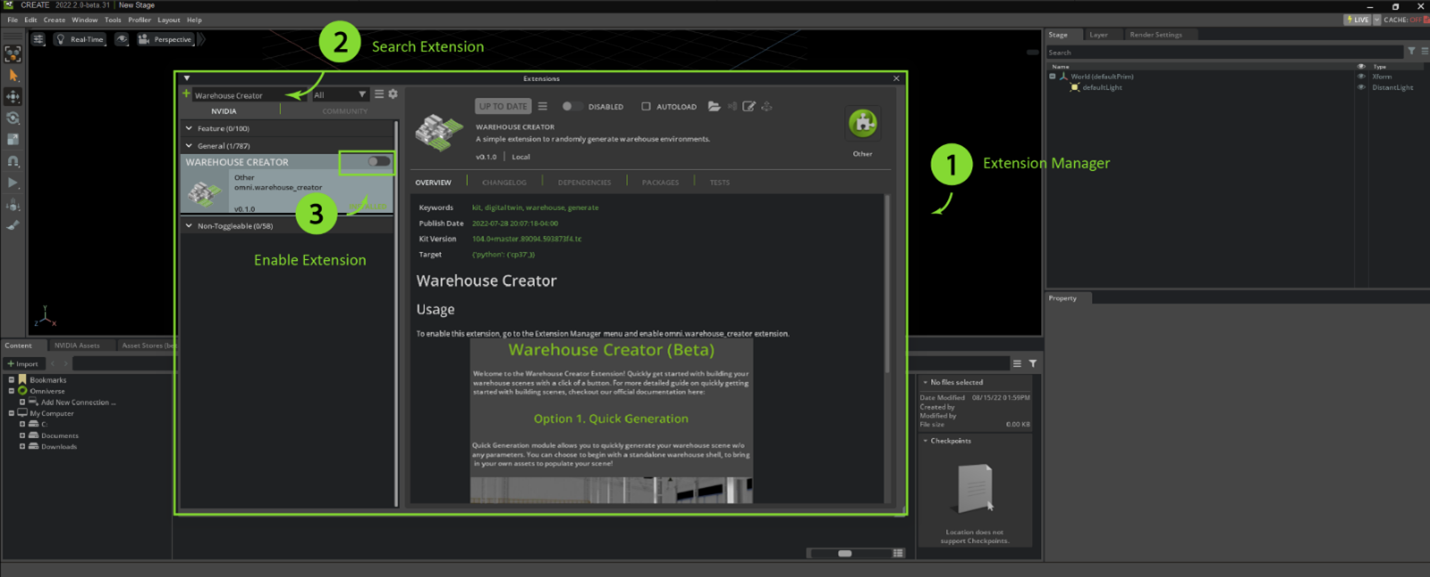Expand the Bookmarks tree node

(x=11, y=380)
